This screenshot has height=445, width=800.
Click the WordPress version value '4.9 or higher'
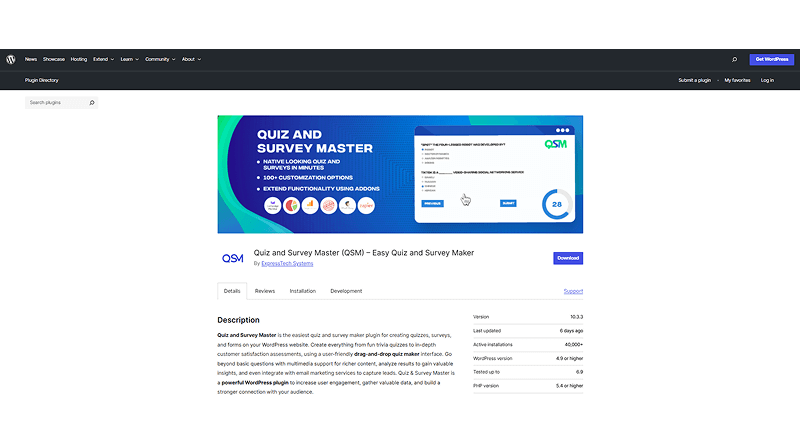[x=569, y=358]
